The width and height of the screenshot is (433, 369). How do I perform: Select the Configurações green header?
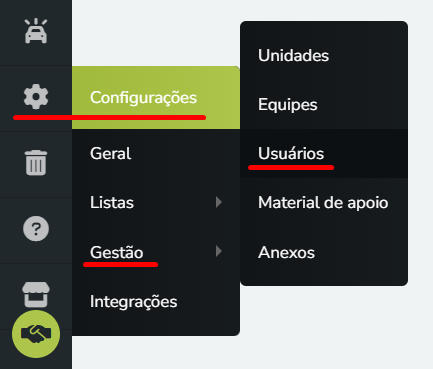[156, 98]
